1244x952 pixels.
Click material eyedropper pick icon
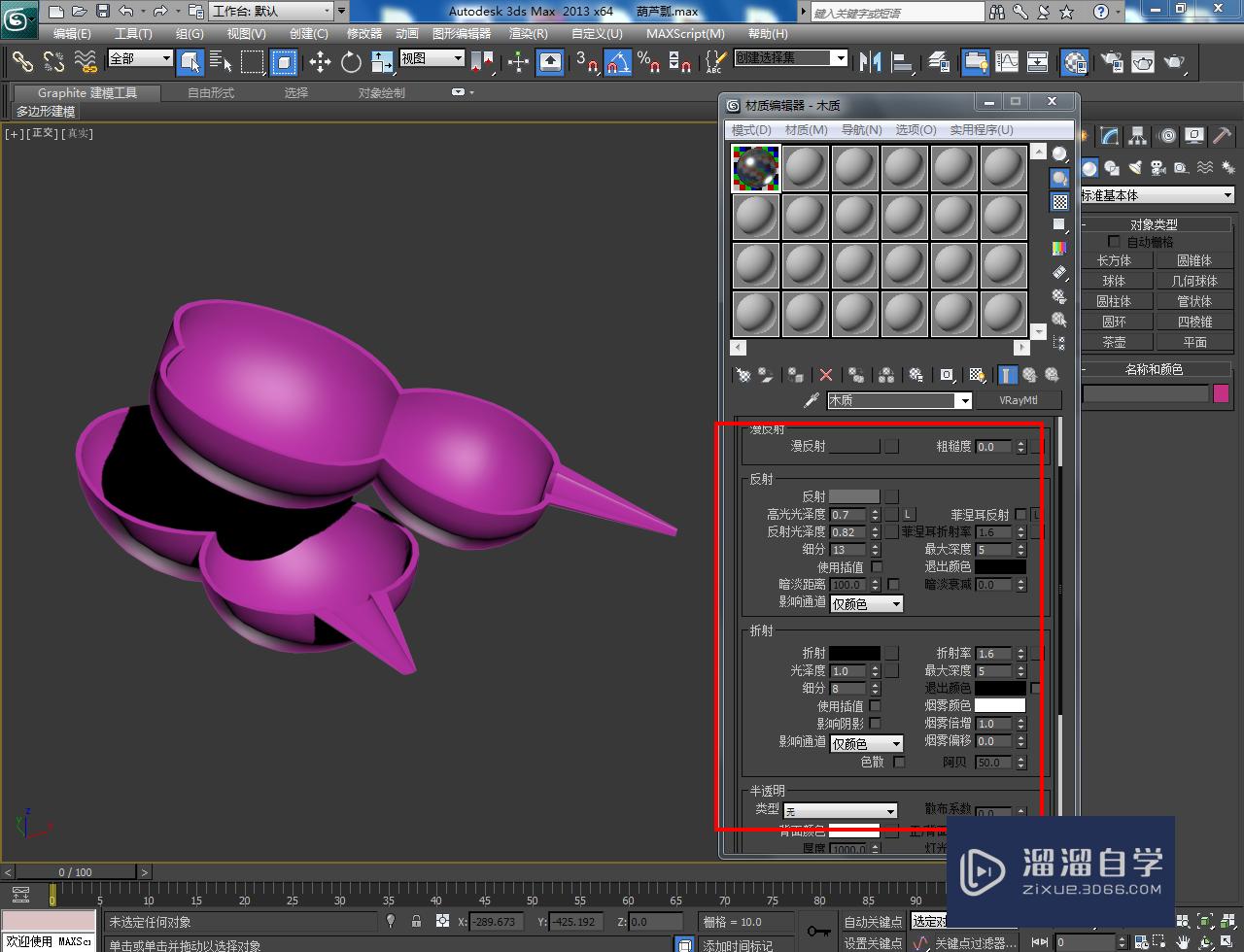812,400
